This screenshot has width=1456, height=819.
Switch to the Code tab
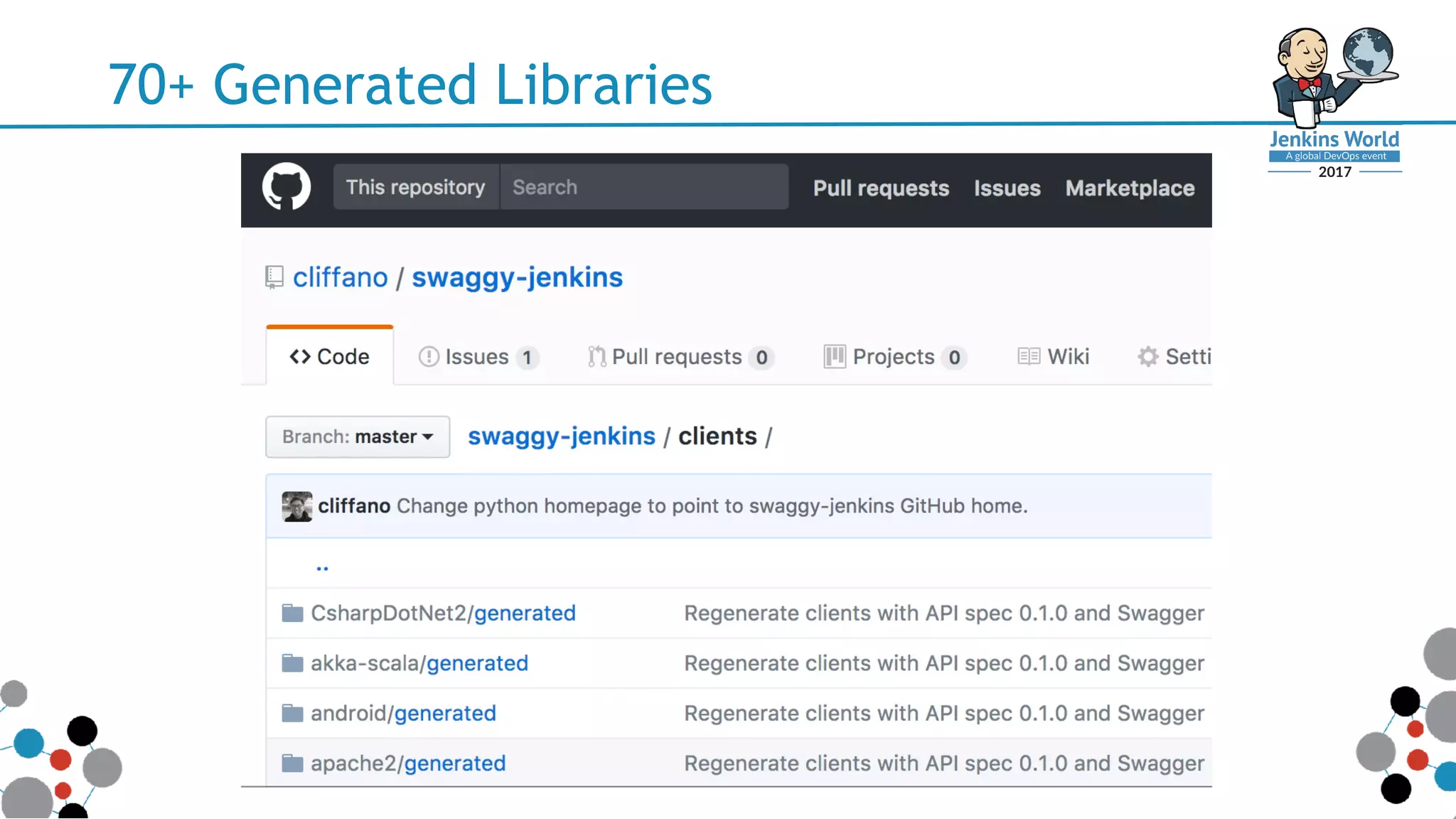click(330, 356)
